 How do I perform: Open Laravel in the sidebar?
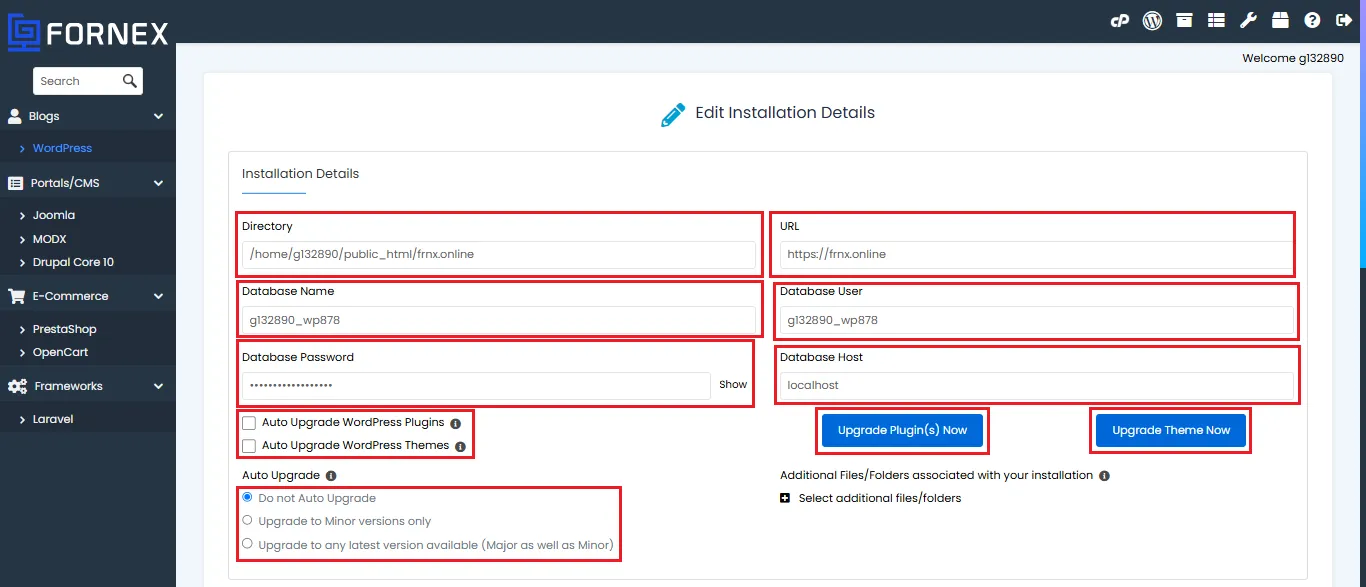click(x=53, y=419)
